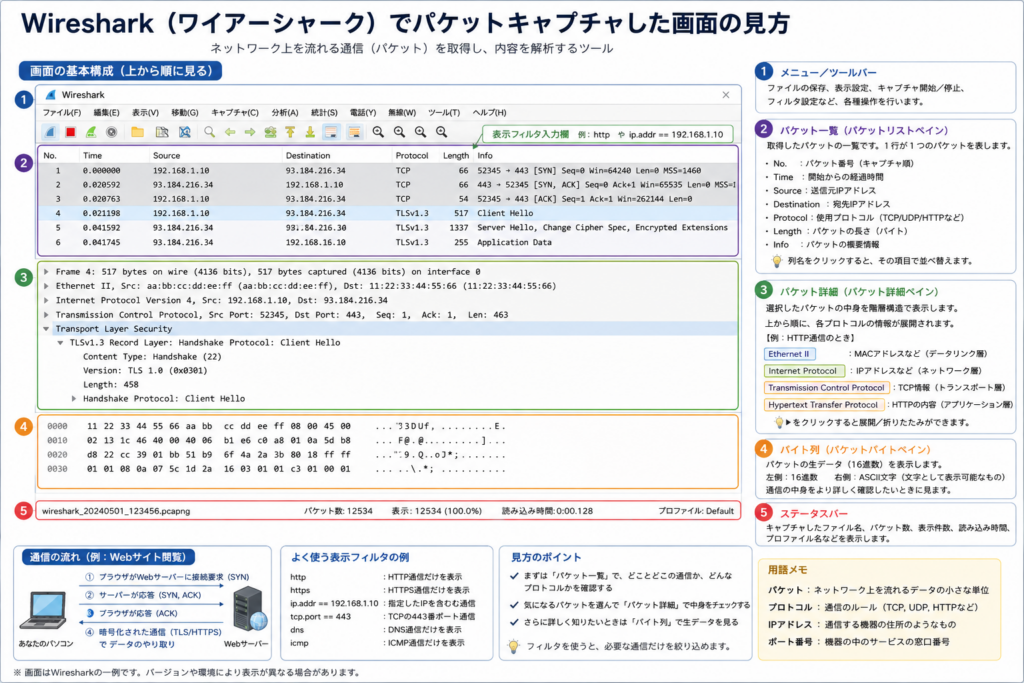Click the last magnifier icon in the toolbar

click(441, 132)
